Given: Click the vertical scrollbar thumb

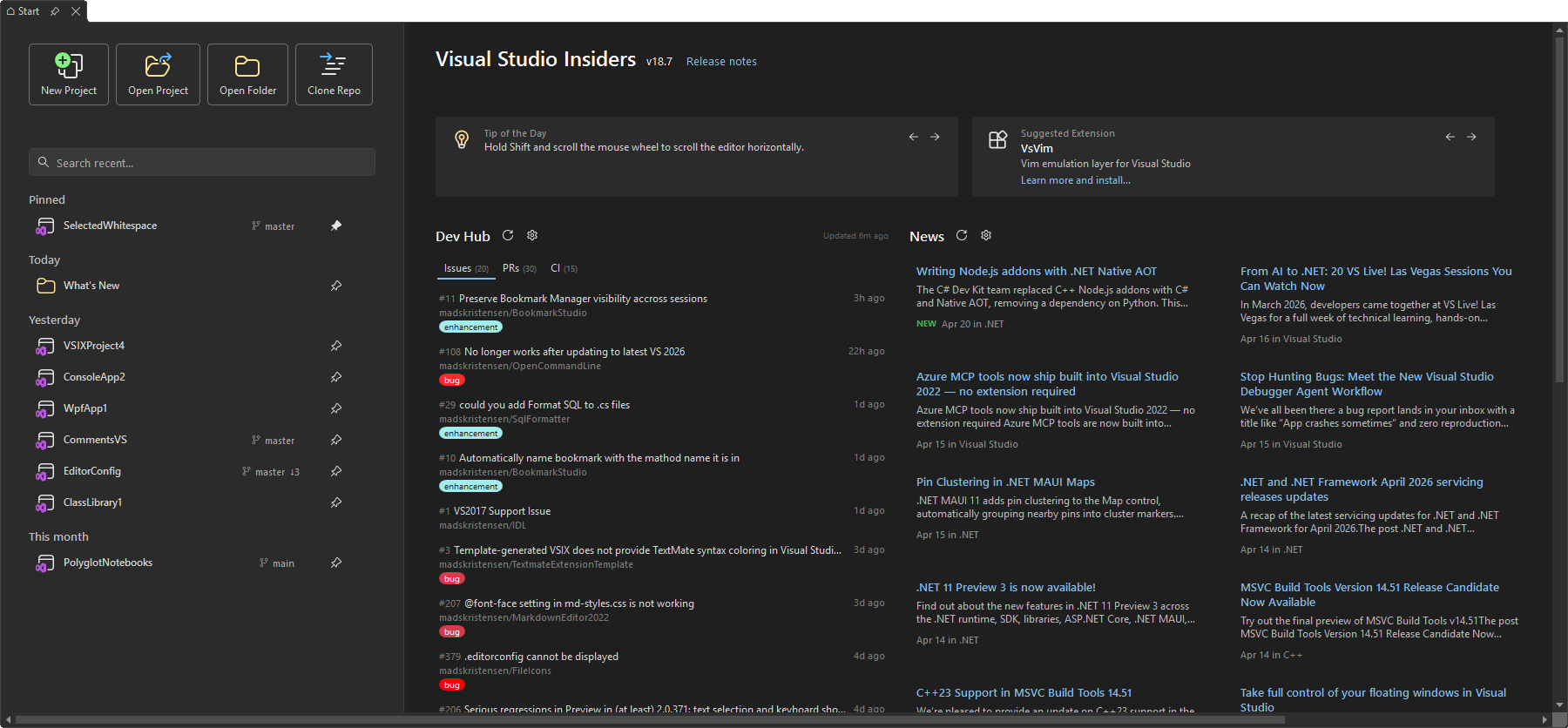Looking at the screenshot, I should pyautogui.click(x=1560, y=209).
